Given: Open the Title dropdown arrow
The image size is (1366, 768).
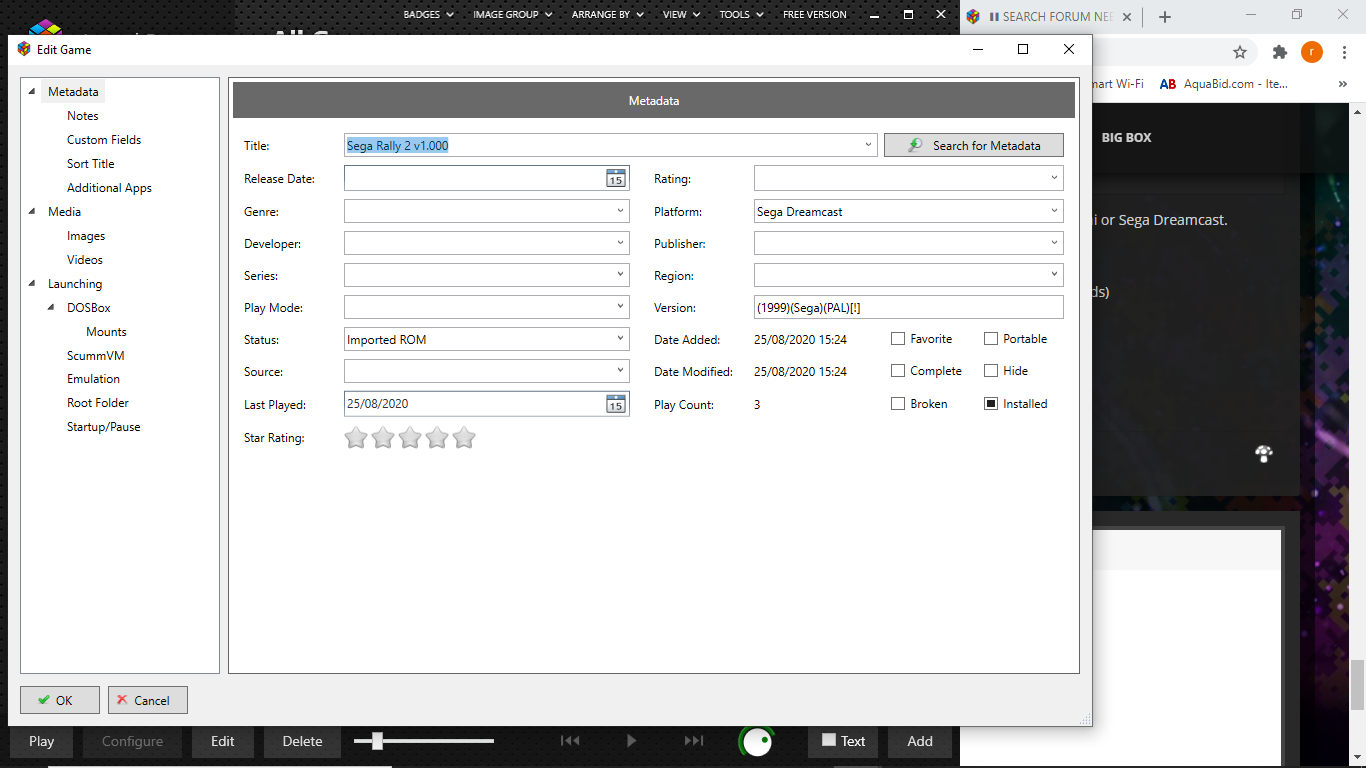Looking at the screenshot, I should tap(868, 145).
